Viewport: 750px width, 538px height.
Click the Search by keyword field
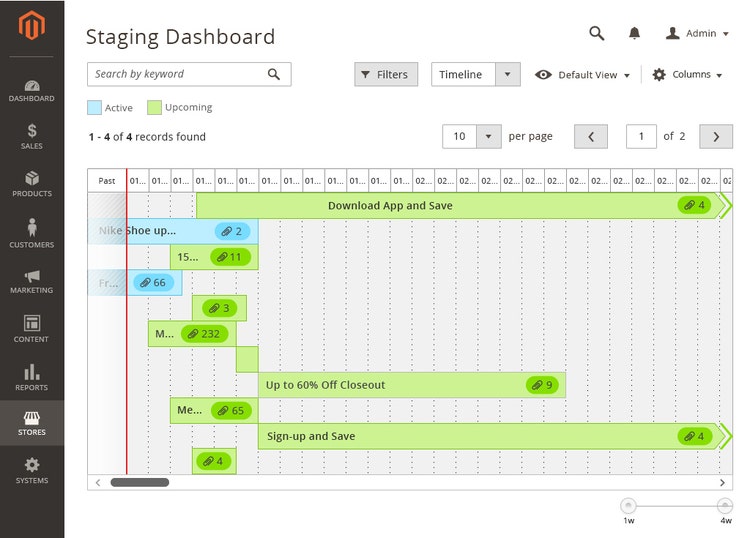click(176, 74)
